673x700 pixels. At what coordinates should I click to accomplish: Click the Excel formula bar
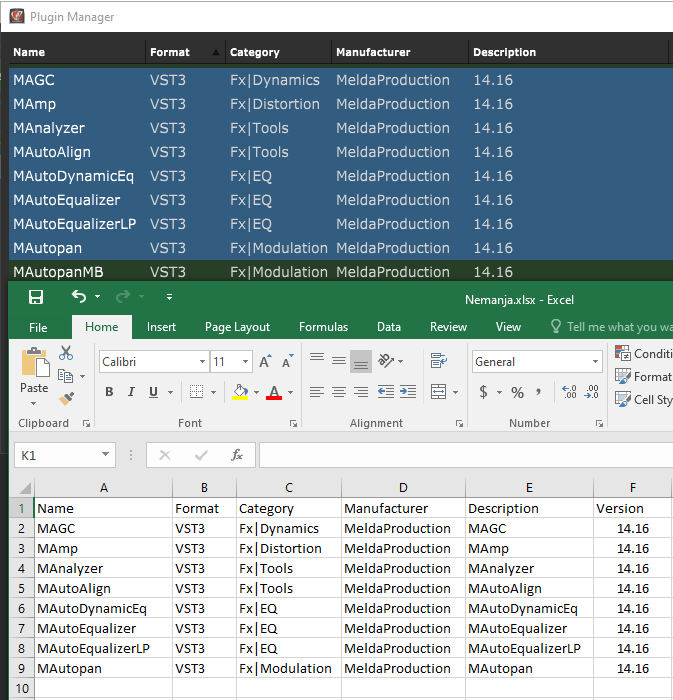coord(465,455)
